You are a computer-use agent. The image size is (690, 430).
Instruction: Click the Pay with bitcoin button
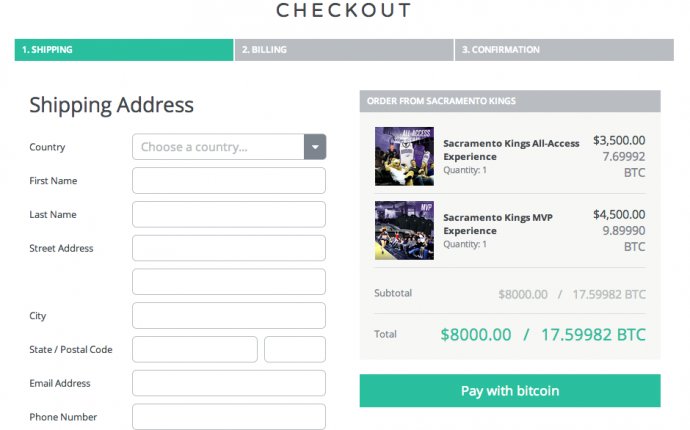click(510, 391)
